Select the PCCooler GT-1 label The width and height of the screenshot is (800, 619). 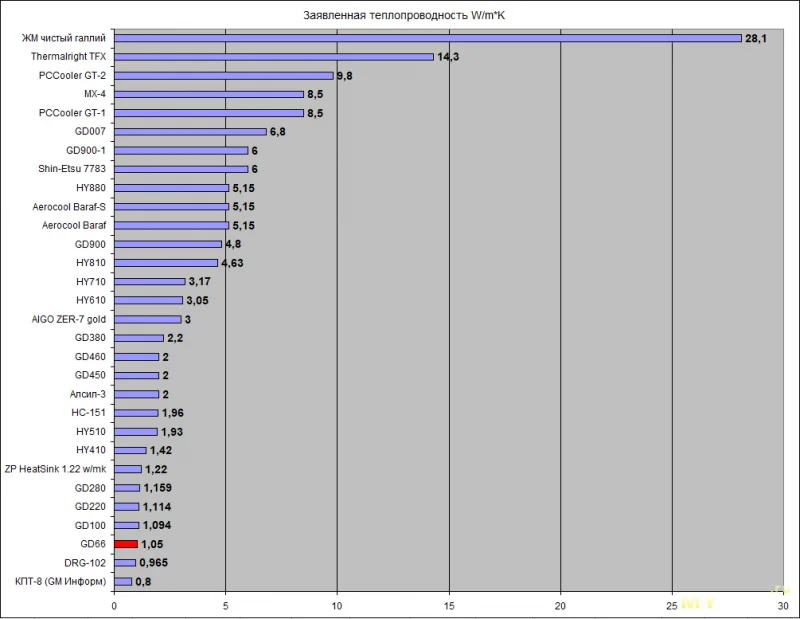[x=72, y=112]
